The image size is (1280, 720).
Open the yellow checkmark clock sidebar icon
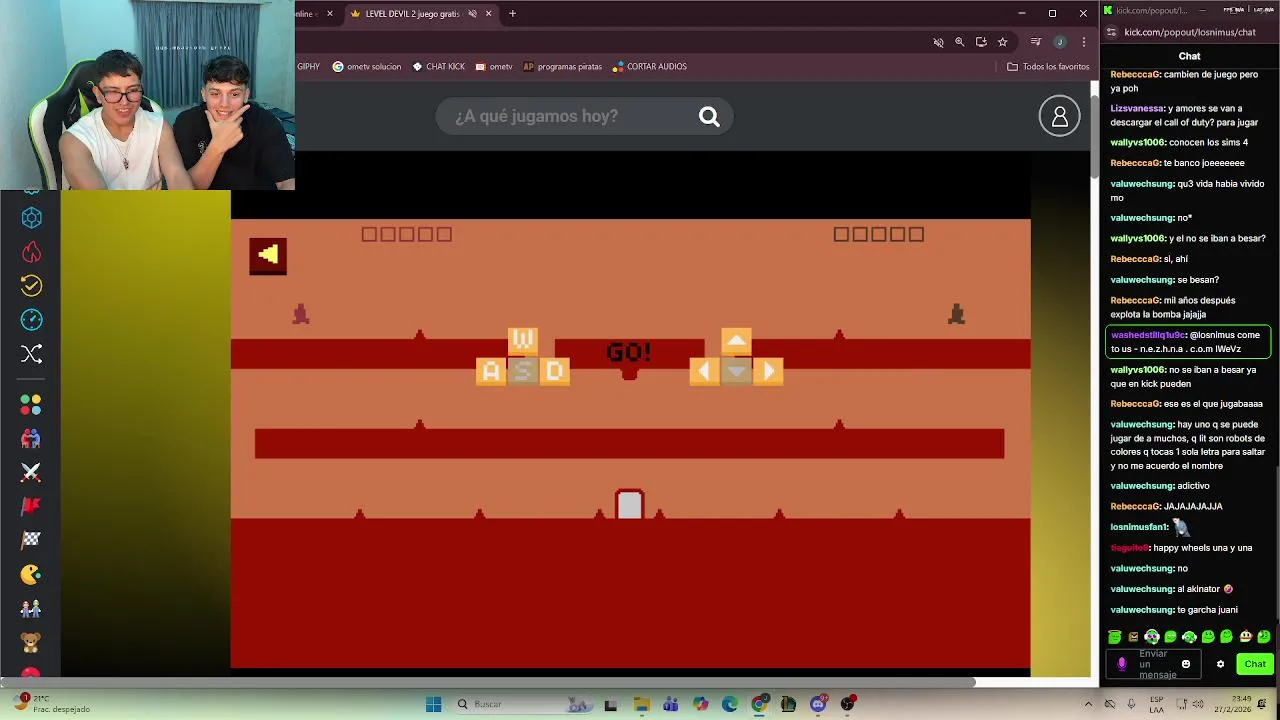[31, 286]
